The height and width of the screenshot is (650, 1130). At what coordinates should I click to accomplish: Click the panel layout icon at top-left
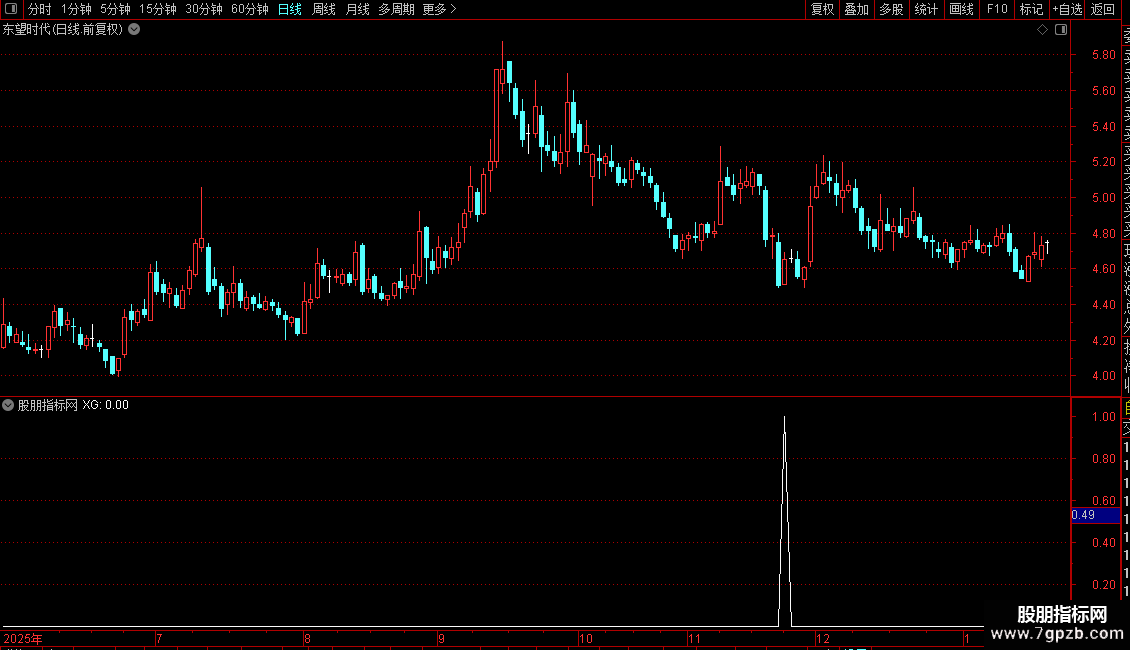tap(11, 9)
